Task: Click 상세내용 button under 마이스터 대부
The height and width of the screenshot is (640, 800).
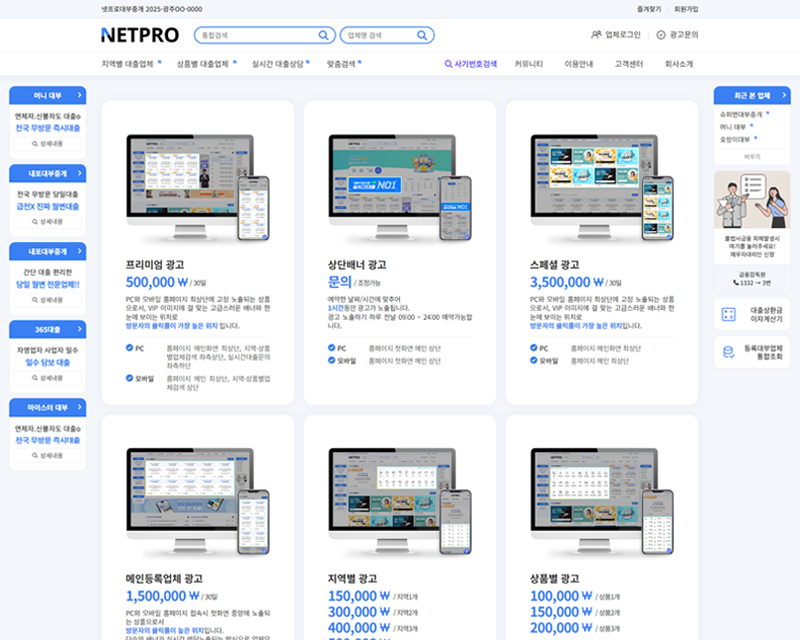Action: pos(48,455)
